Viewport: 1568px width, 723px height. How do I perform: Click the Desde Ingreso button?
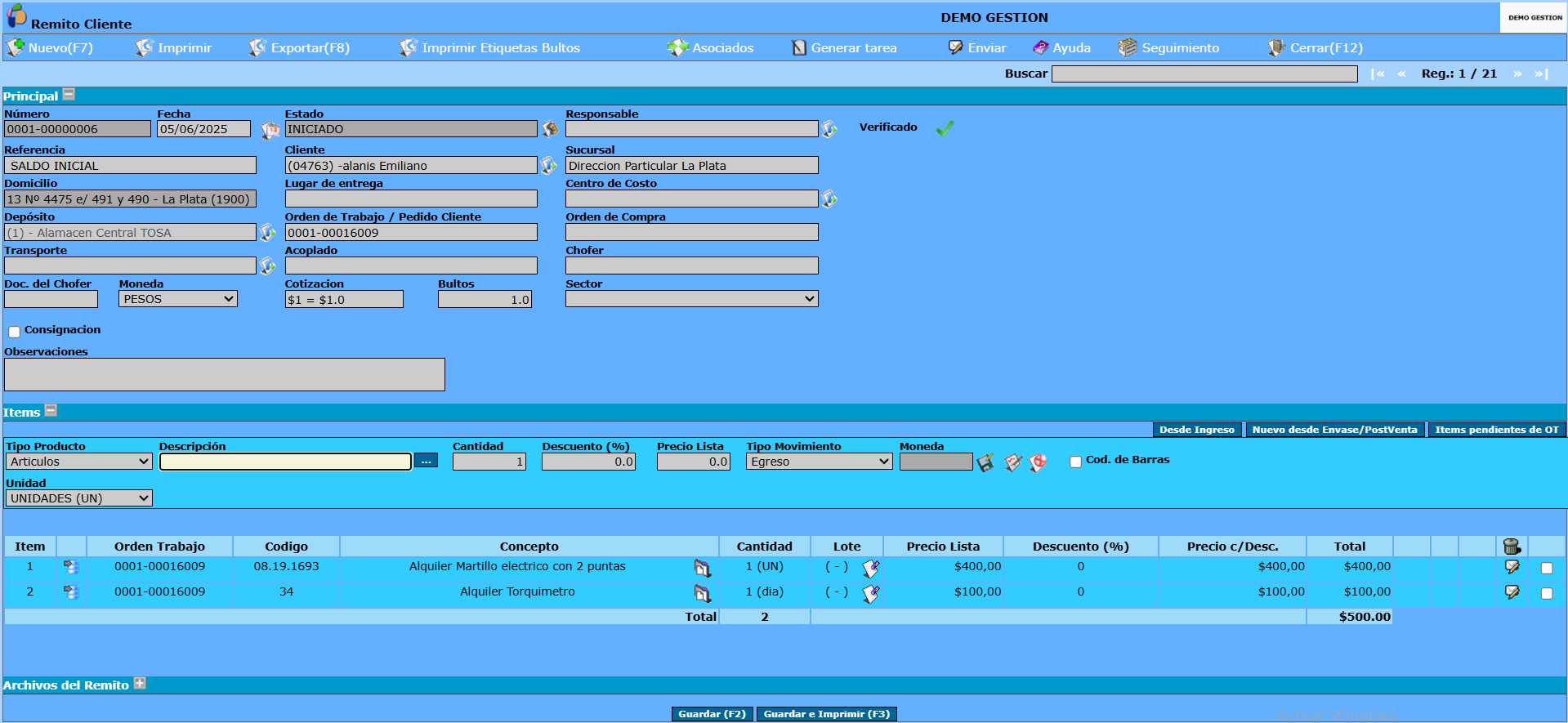coord(1197,430)
